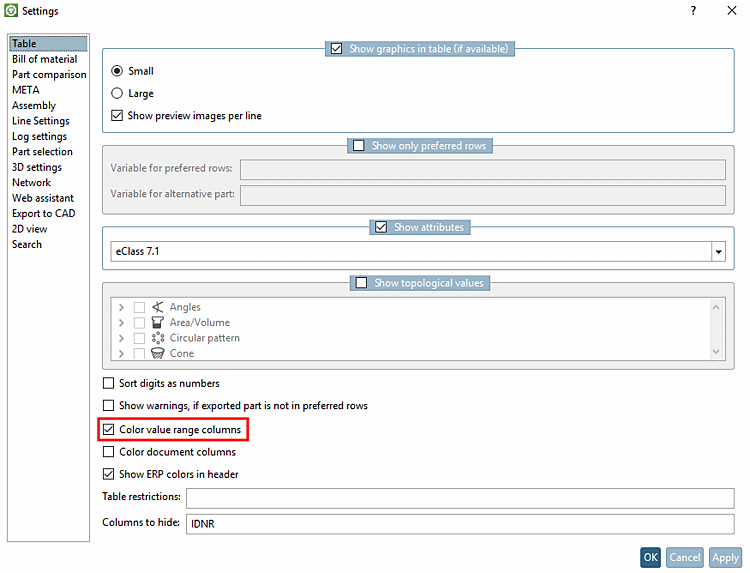The width and height of the screenshot is (750, 573).
Task: Click scroll-down arrow of topological list
Action: (716, 352)
